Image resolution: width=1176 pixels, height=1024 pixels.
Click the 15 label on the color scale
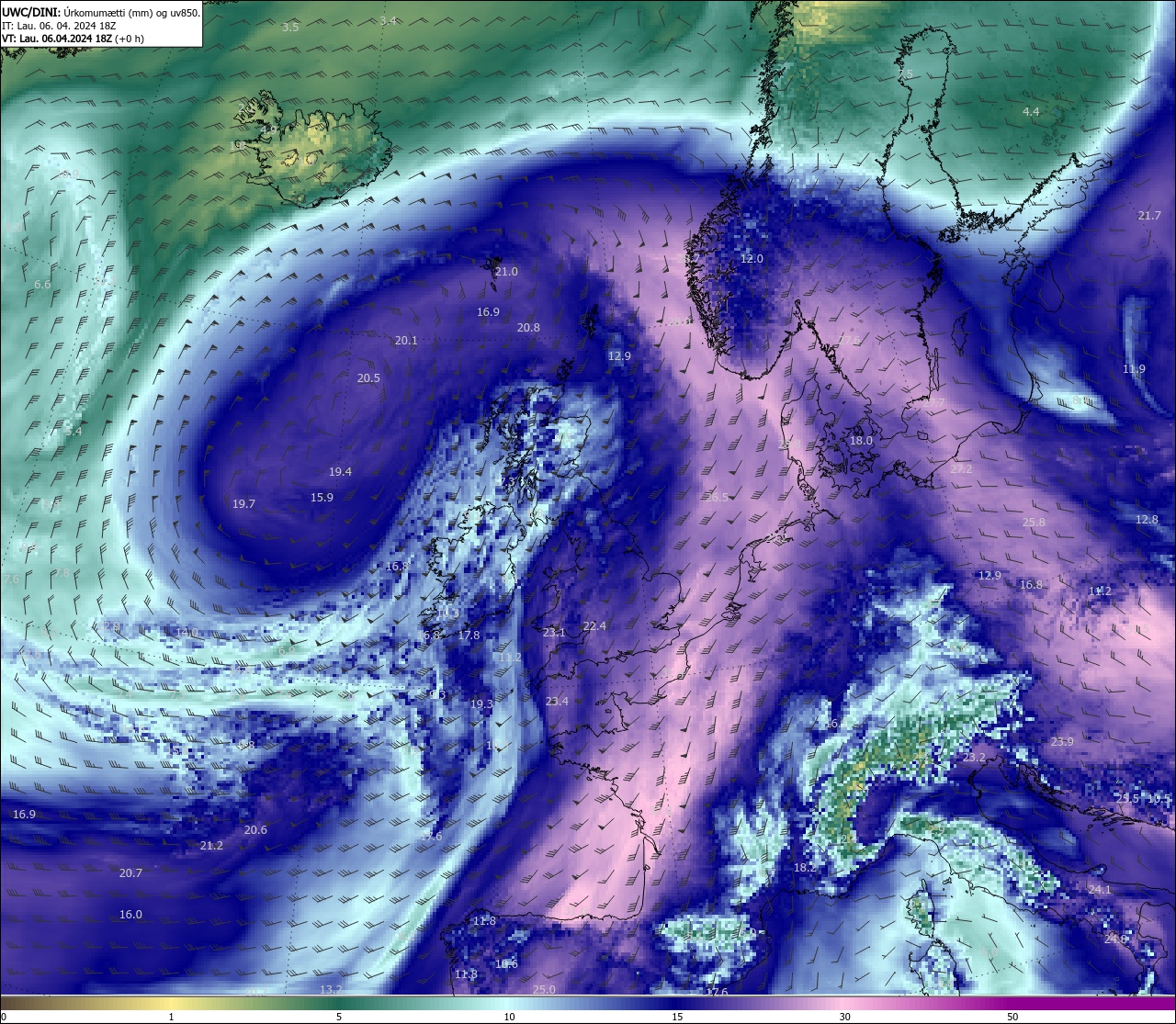pyautogui.click(x=677, y=1017)
